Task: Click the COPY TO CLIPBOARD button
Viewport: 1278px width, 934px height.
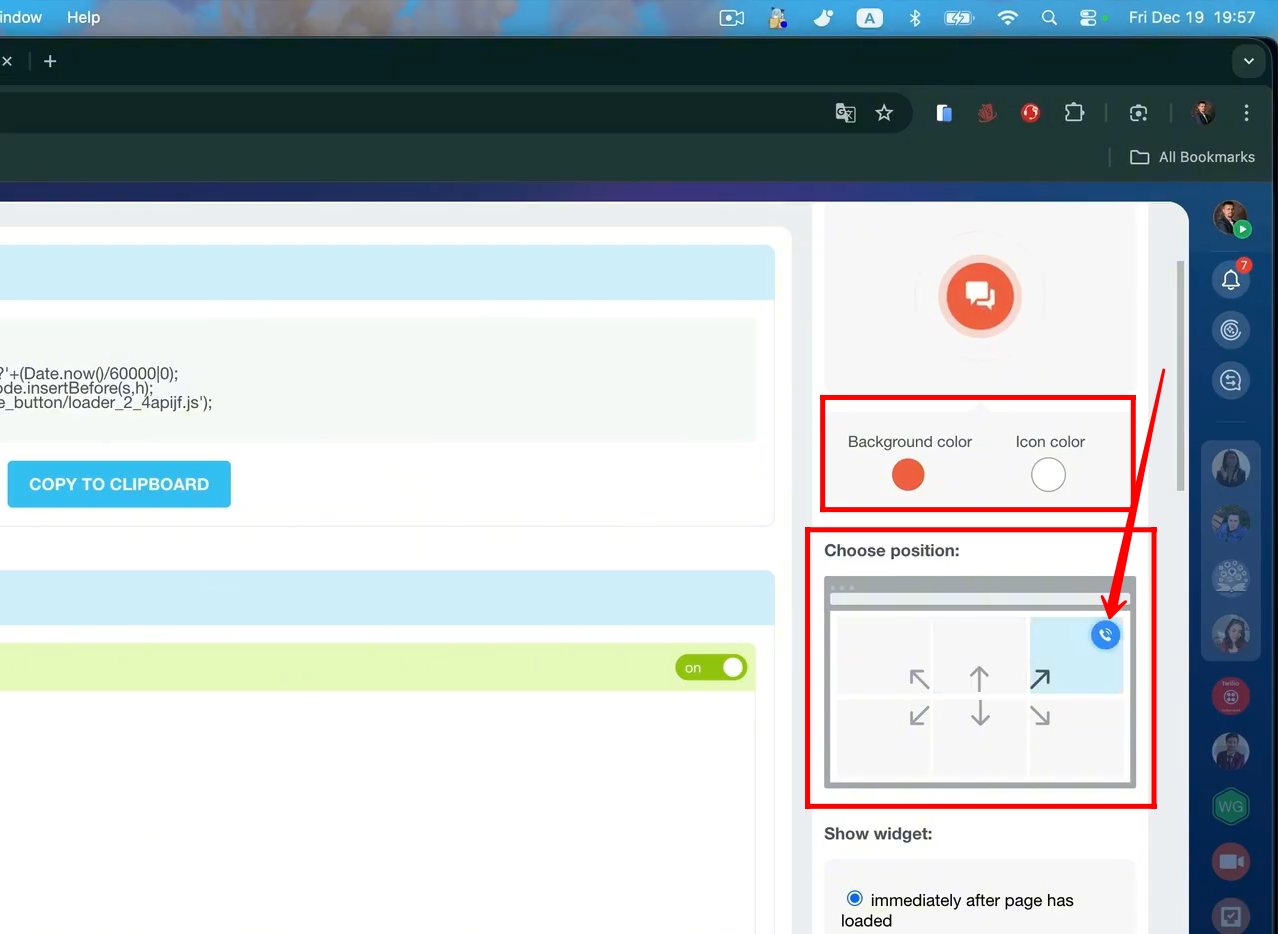Action: [x=119, y=484]
